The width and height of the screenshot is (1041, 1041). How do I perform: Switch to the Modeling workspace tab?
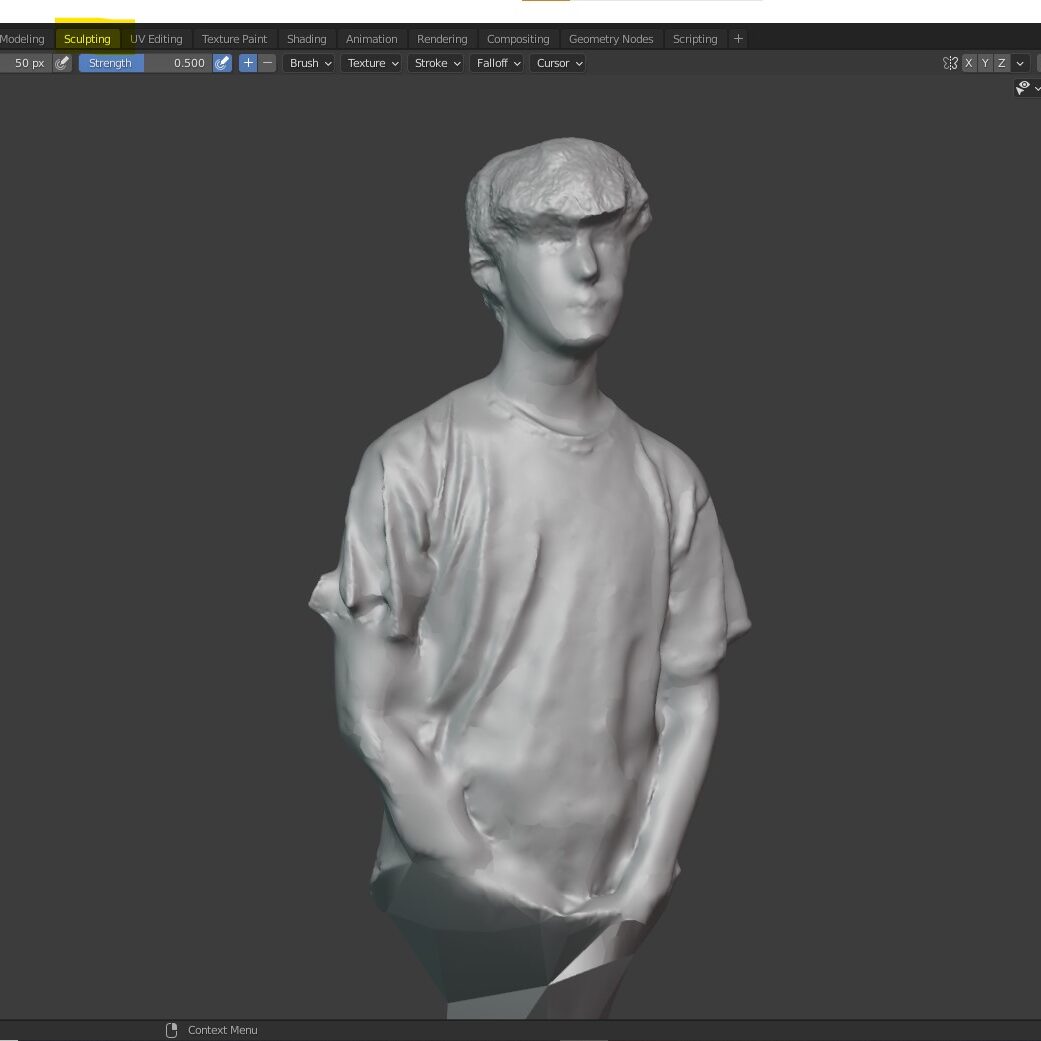pos(23,39)
